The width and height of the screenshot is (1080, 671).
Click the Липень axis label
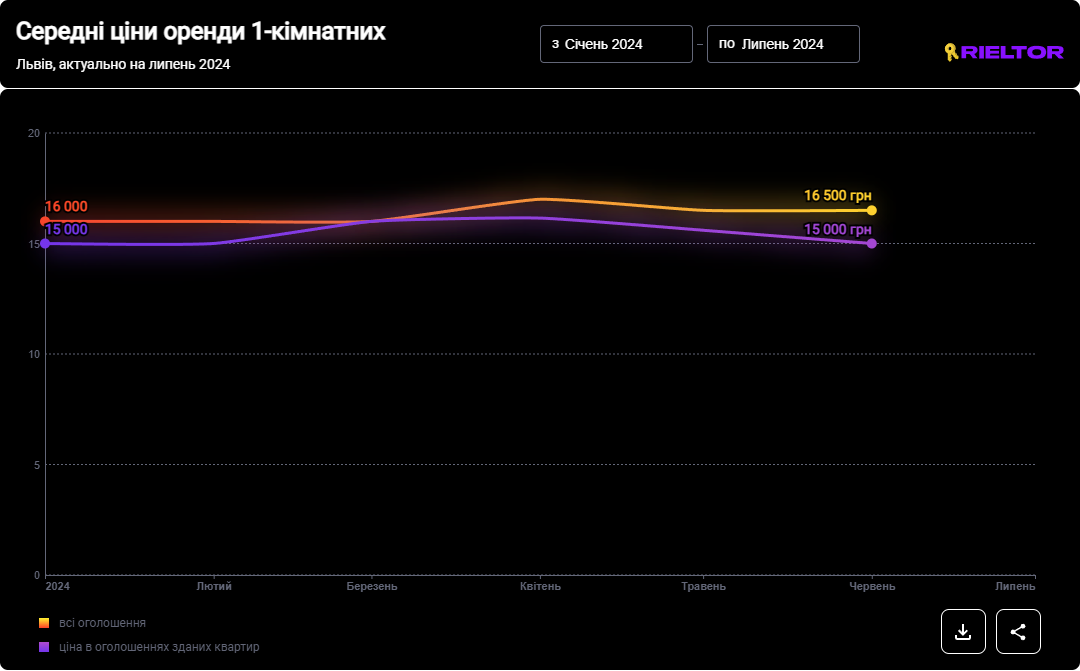(1014, 586)
